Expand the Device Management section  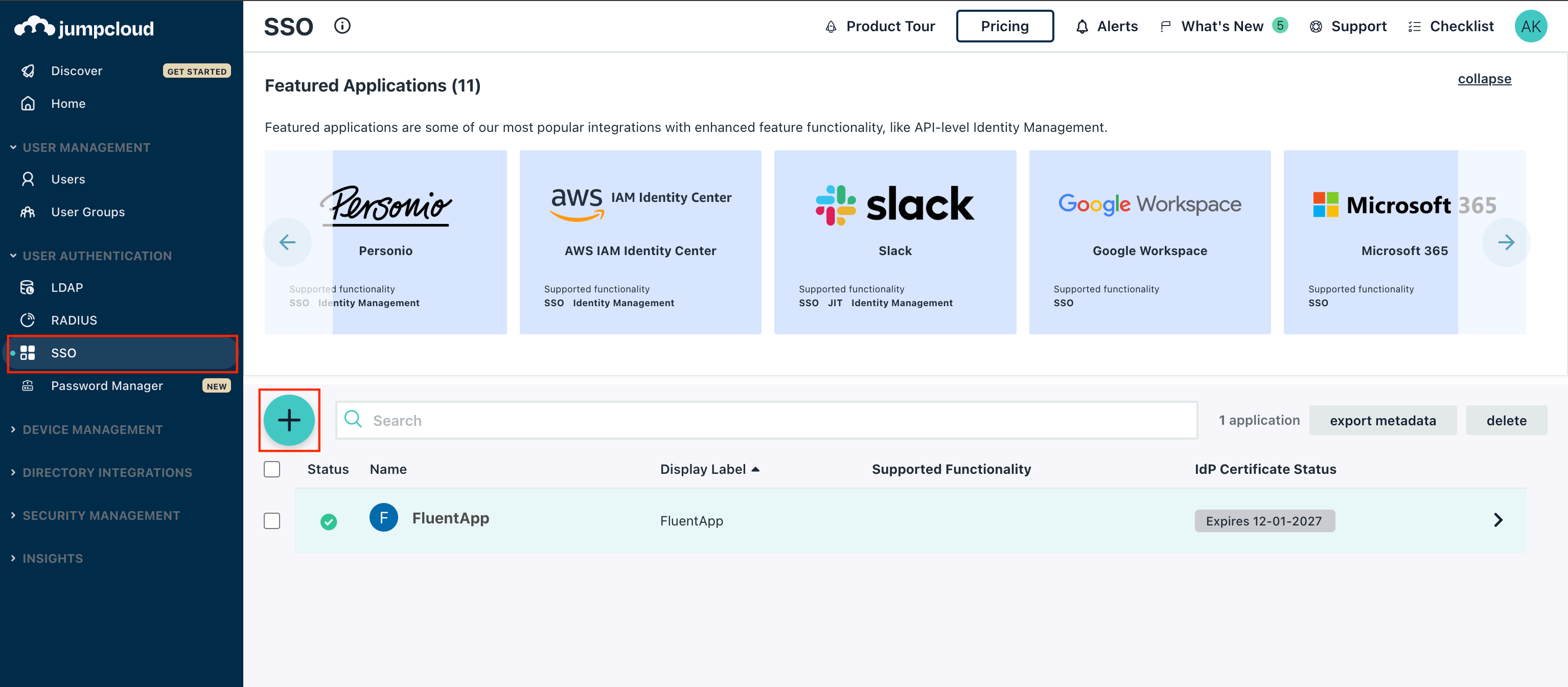click(x=13, y=429)
